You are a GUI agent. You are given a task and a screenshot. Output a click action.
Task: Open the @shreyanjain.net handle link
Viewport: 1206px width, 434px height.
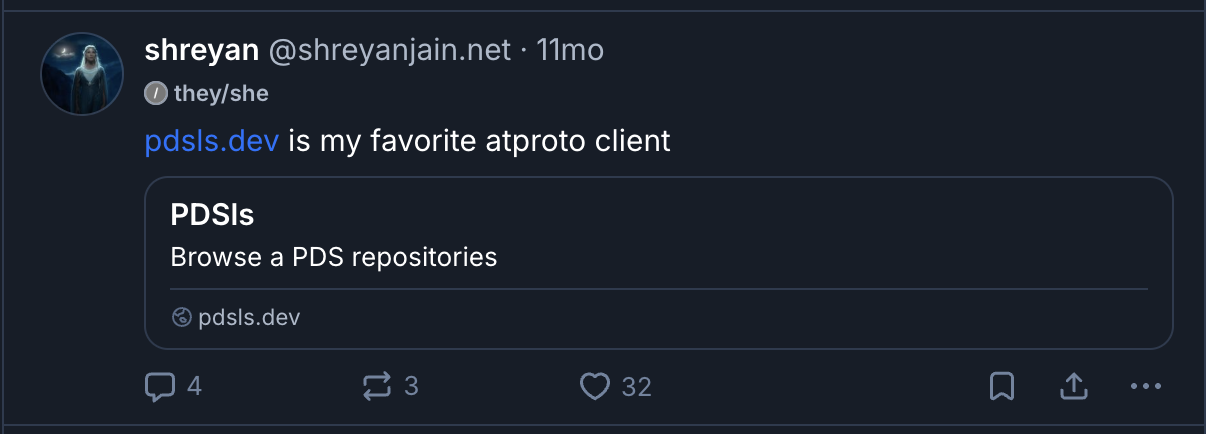389,49
